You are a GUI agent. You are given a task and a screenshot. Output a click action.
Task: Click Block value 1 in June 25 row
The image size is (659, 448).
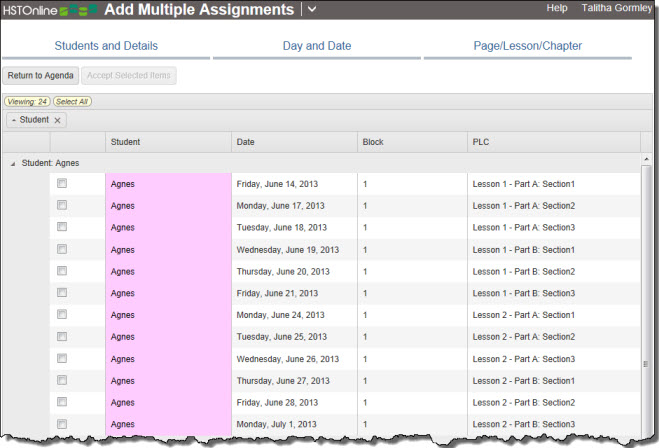(x=365, y=337)
